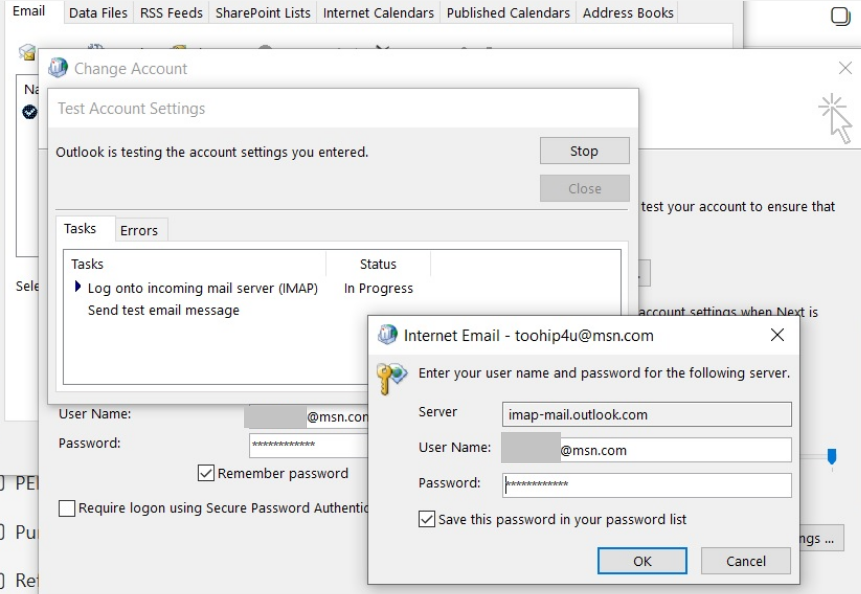The width and height of the screenshot is (861, 594).
Task: Close the Internet Email dialog with X
Action: point(777,335)
